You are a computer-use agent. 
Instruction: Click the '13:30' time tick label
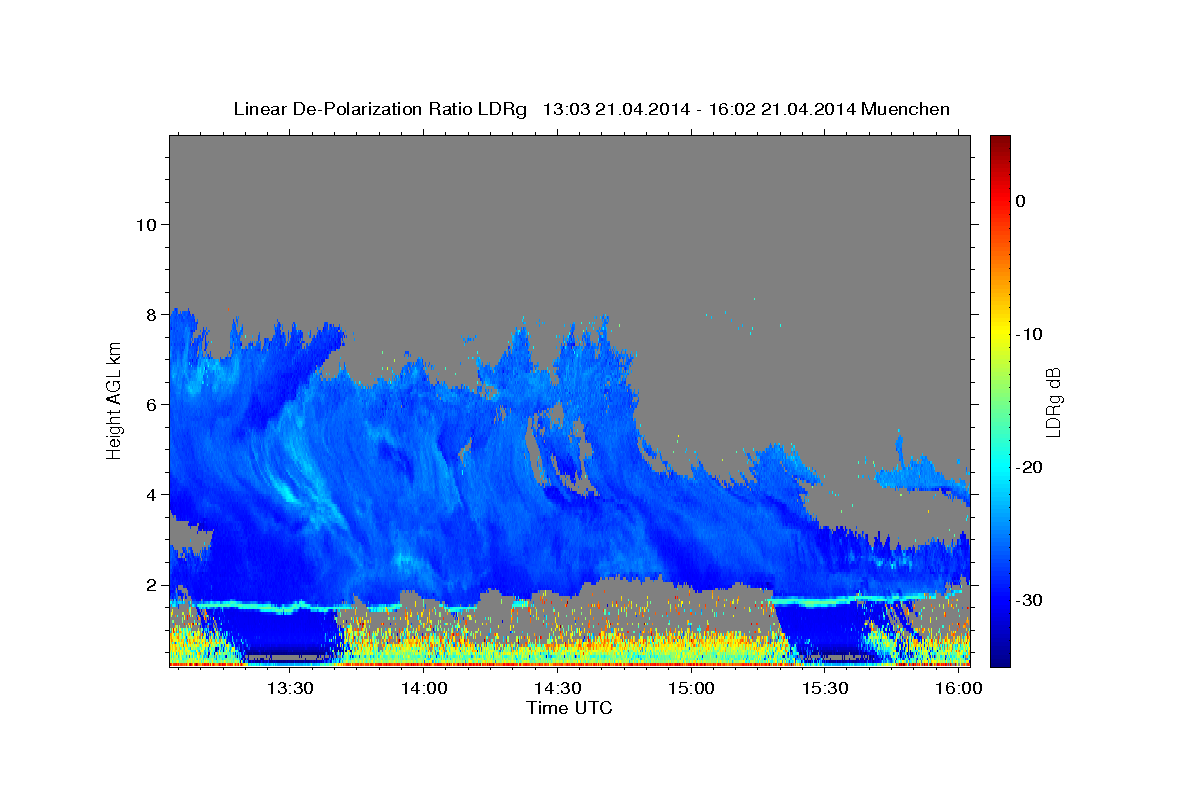coord(290,689)
